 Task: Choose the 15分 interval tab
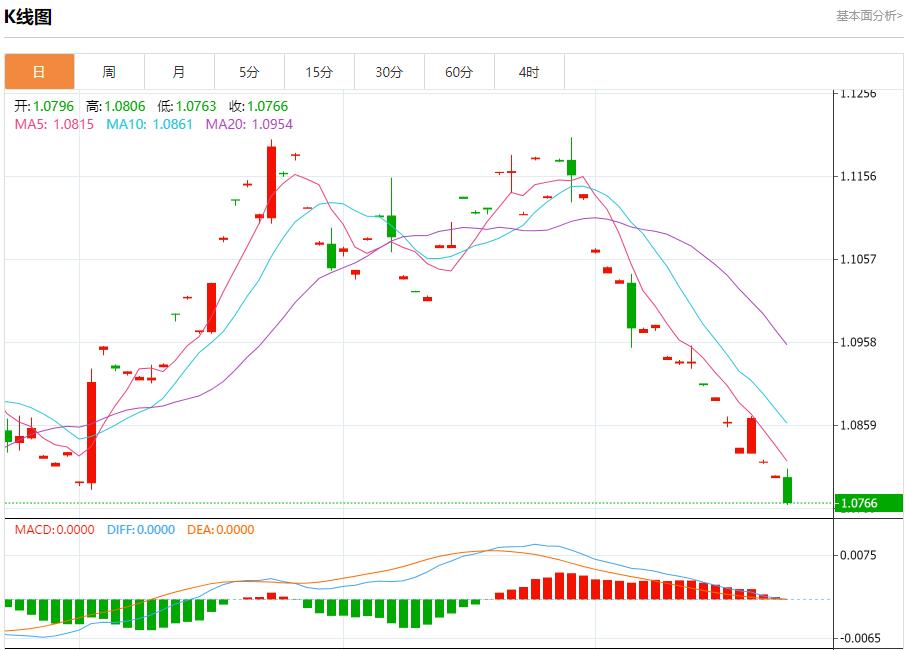tap(319, 72)
